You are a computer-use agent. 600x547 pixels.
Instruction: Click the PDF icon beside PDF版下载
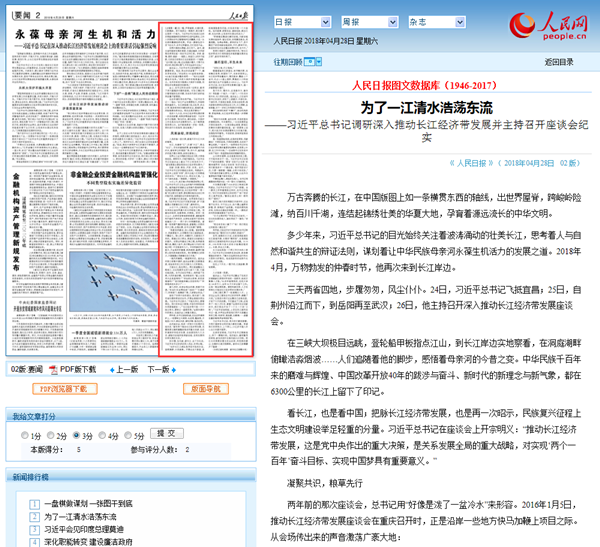[53, 370]
